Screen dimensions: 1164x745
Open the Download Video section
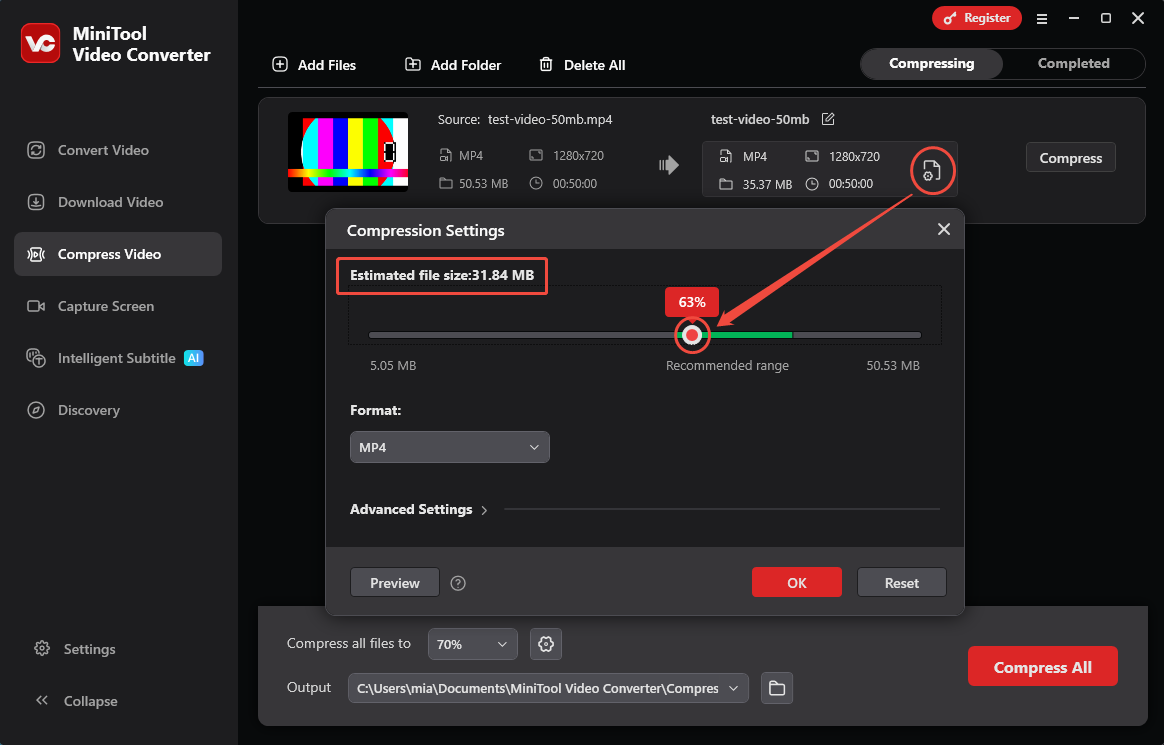(x=38, y=201)
